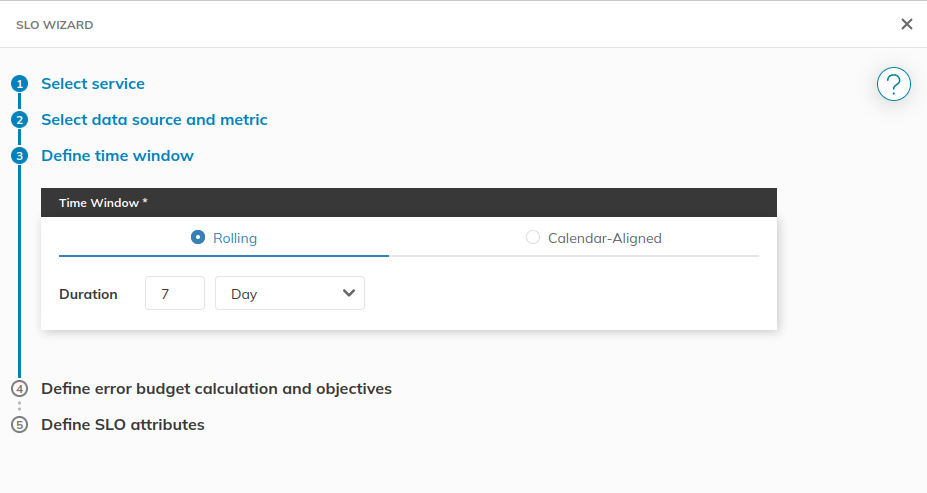Viewport: 927px width, 493px height.
Task: Click the step 3 circle icon
Action: (x=20, y=156)
